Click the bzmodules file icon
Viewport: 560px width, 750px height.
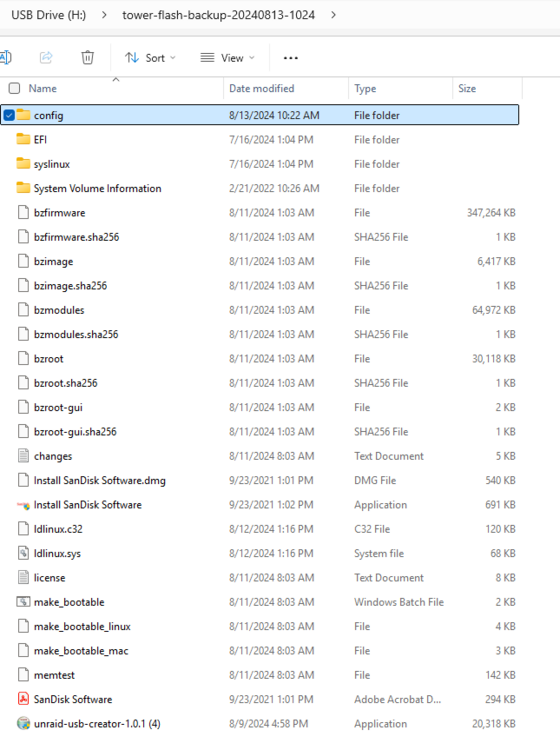pos(23,310)
